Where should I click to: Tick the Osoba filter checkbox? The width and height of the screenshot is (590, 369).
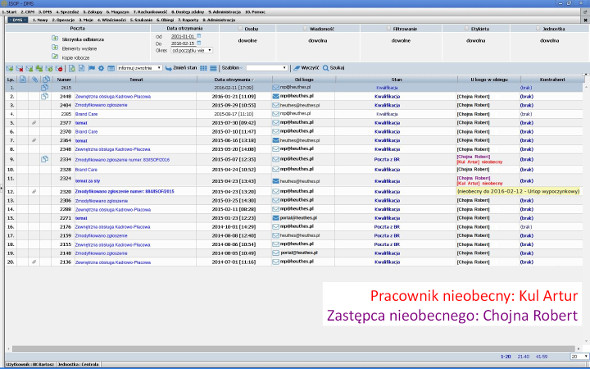(240, 28)
